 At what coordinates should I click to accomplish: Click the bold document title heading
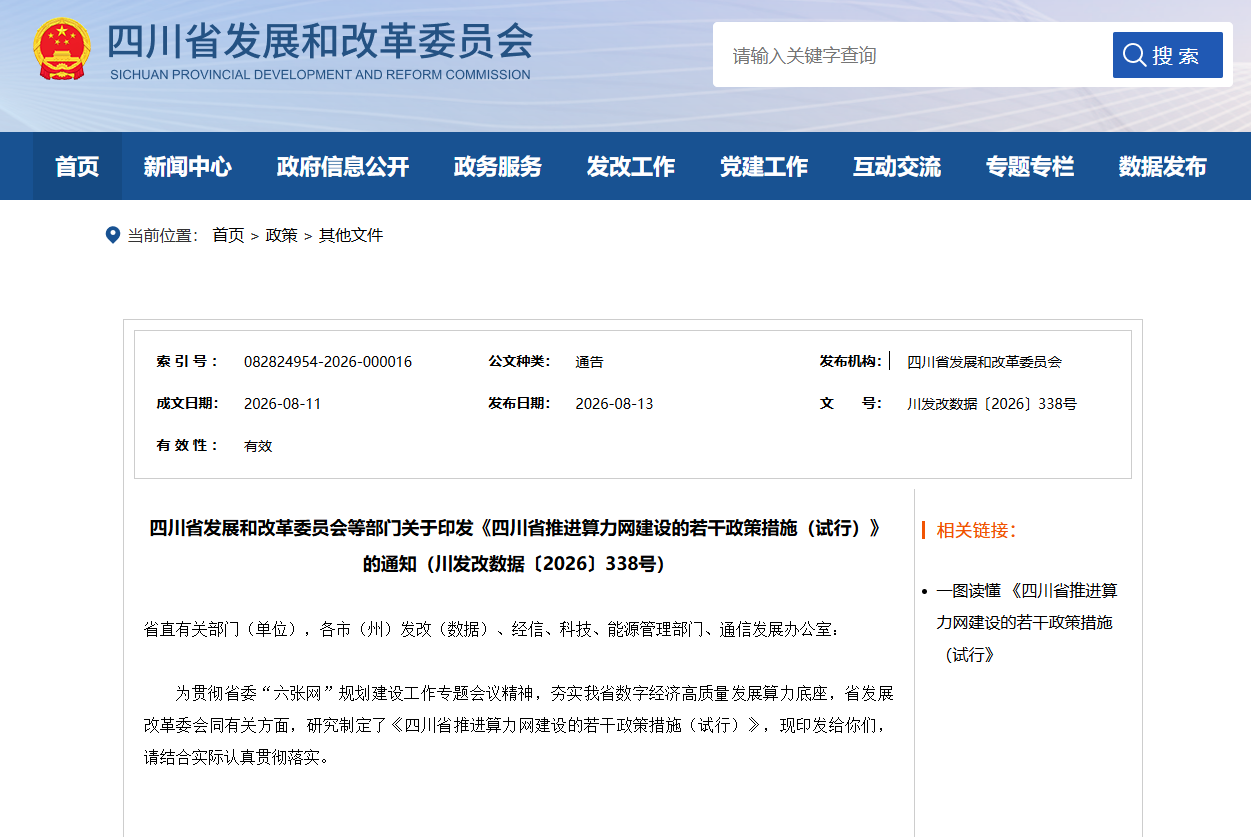pos(515,546)
